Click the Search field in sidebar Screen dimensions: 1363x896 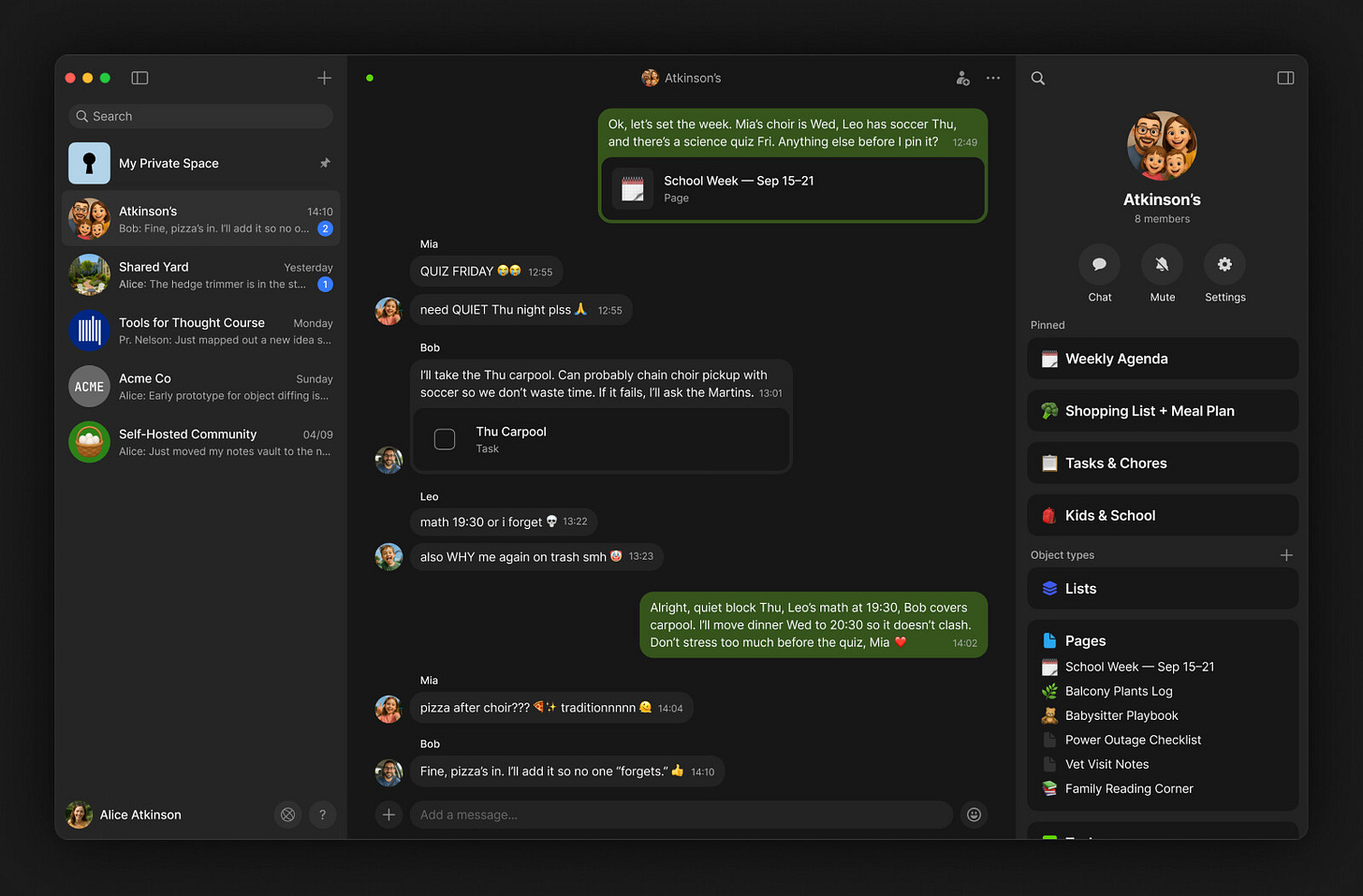coord(200,116)
